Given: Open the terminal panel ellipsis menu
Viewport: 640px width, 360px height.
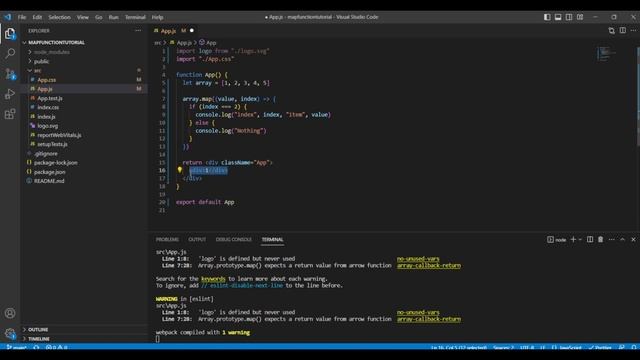Looking at the screenshot, I should 611,240.
